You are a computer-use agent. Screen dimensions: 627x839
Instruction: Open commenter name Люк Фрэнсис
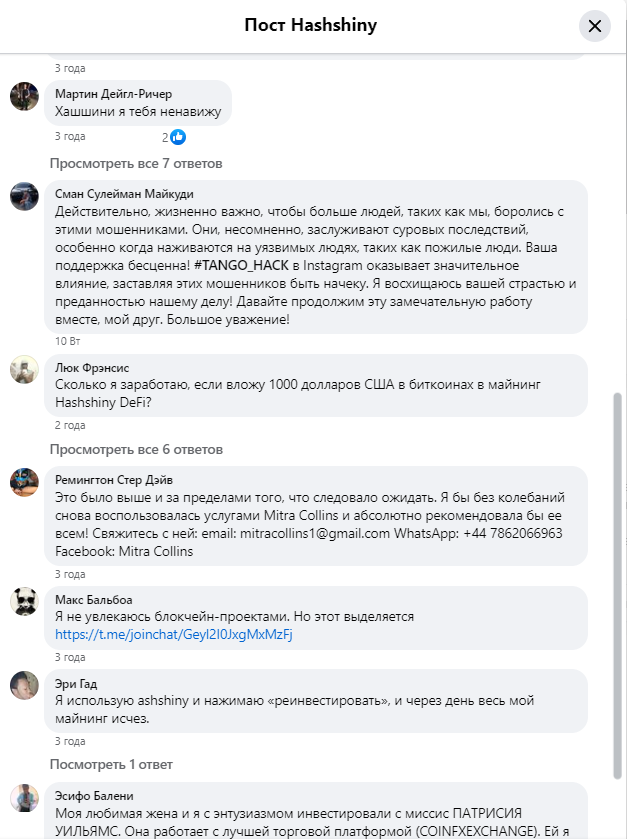pos(92,368)
